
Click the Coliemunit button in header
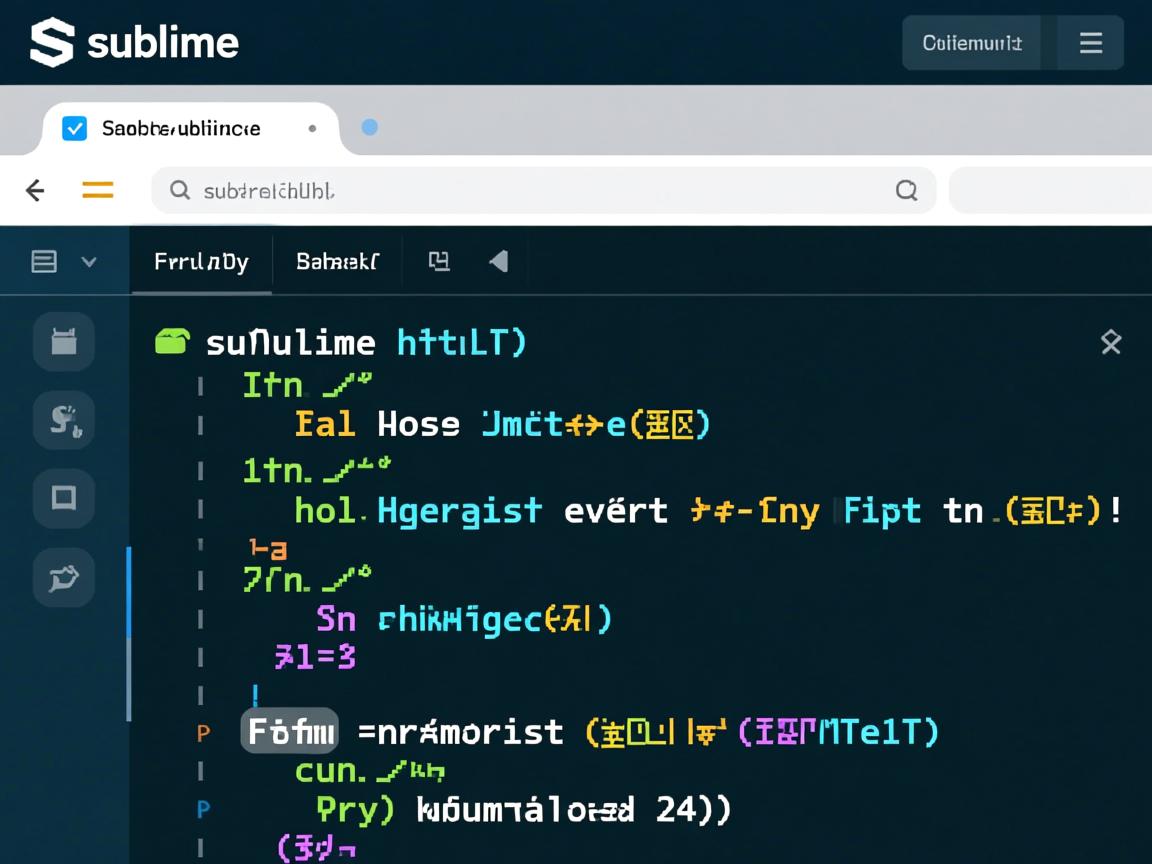click(971, 43)
